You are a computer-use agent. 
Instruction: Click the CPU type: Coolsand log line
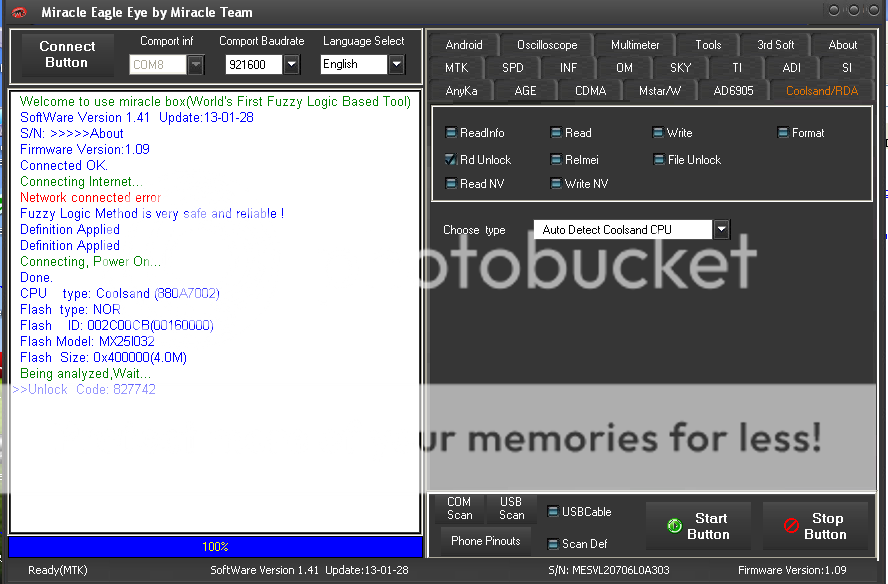pyautogui.click(x=119, y=293)
